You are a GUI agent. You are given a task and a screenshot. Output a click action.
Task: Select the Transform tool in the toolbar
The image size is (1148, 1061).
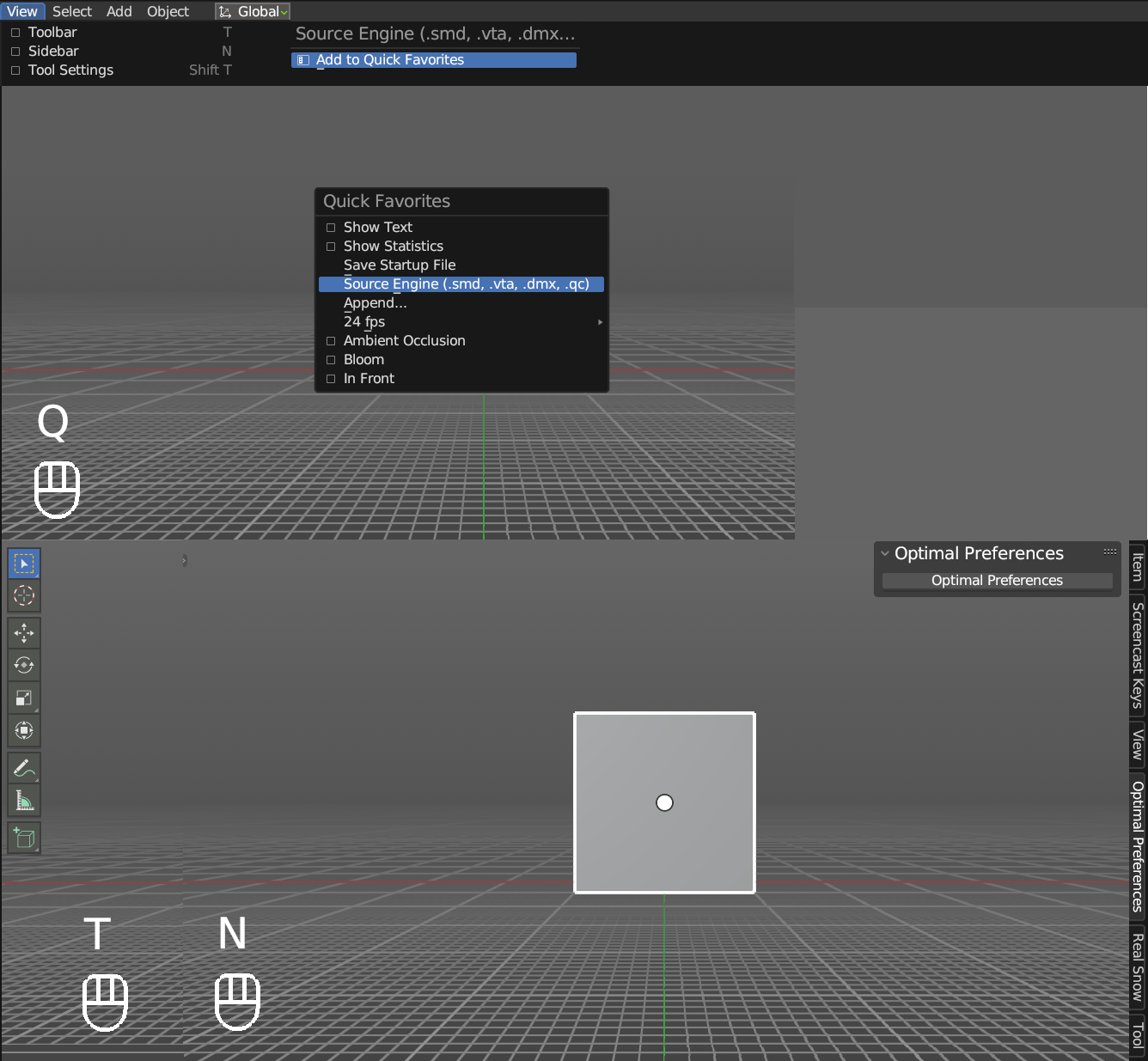point(23,731)
